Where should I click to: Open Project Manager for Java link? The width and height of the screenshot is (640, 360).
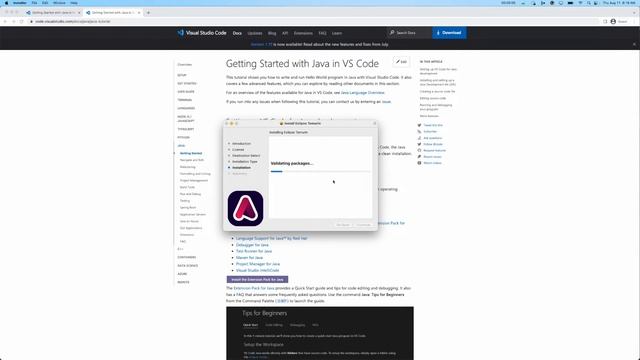coord(258,264)
